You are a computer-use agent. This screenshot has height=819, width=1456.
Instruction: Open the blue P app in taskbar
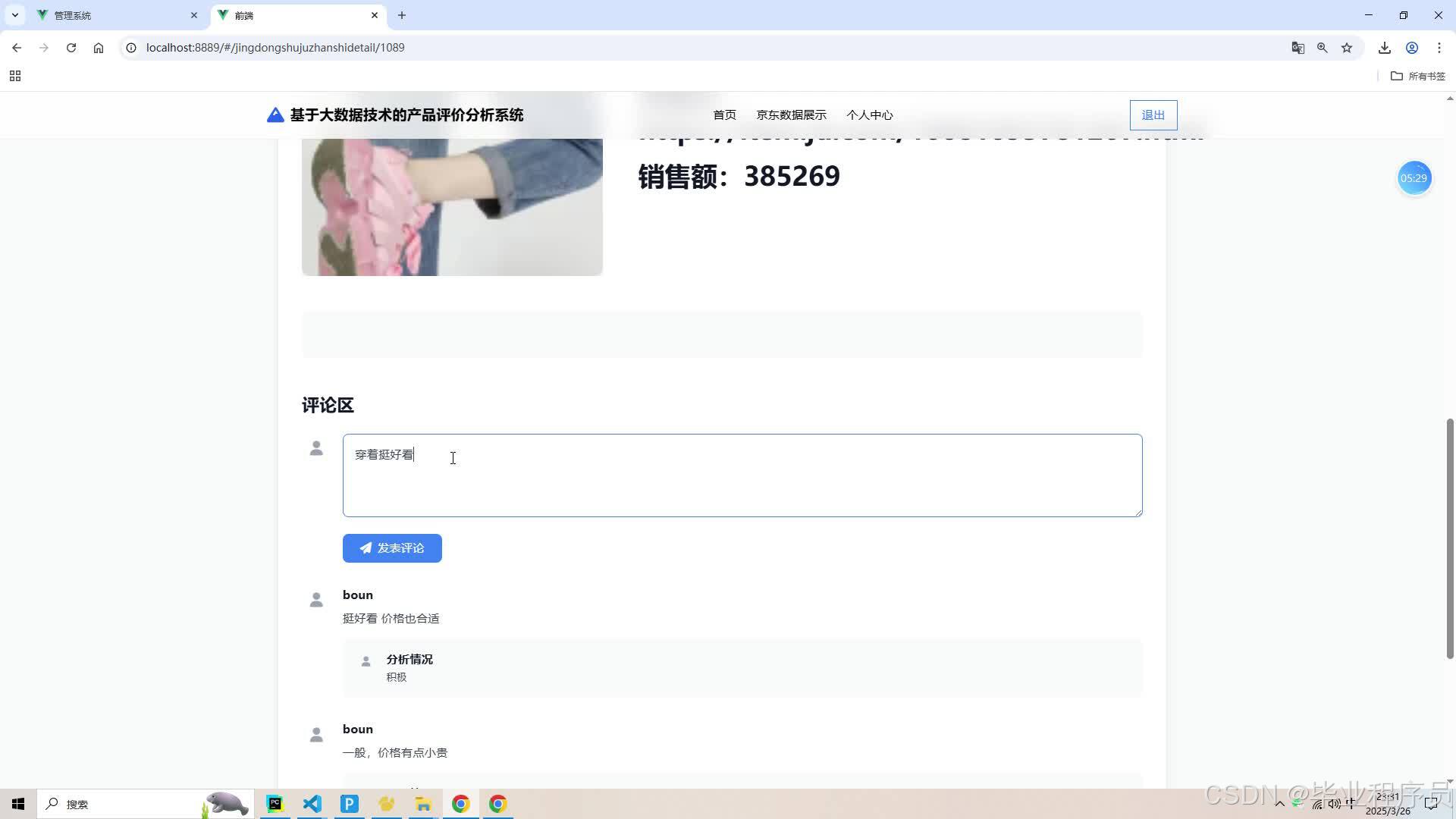coord(350,804)
